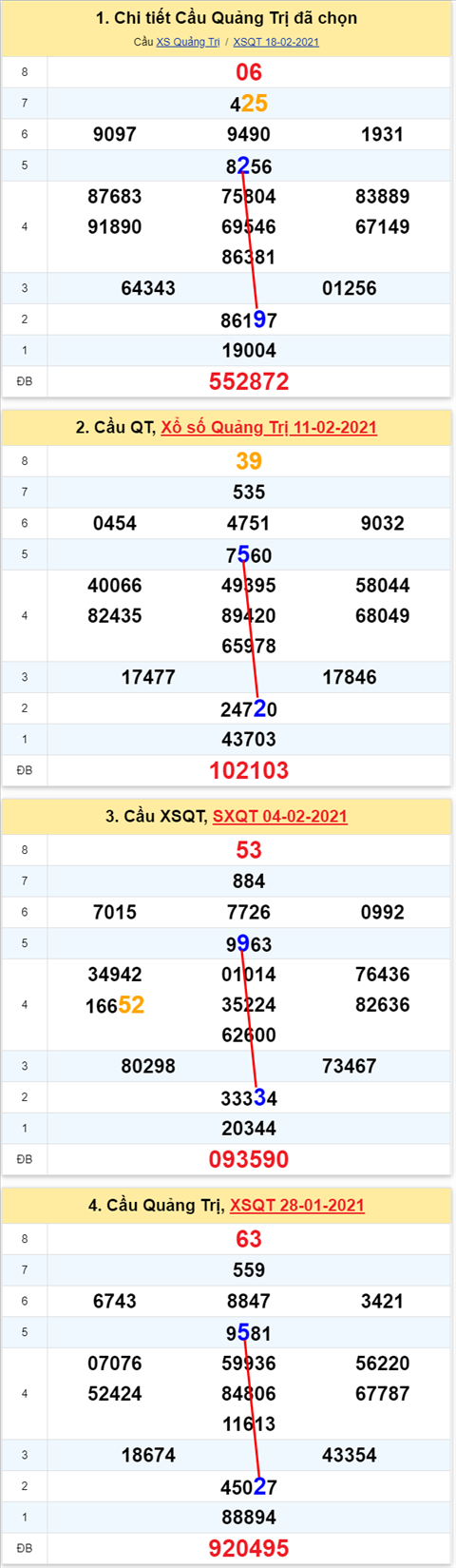Click special prize number 102103
456x1568 pixels.
click(249, 770)
